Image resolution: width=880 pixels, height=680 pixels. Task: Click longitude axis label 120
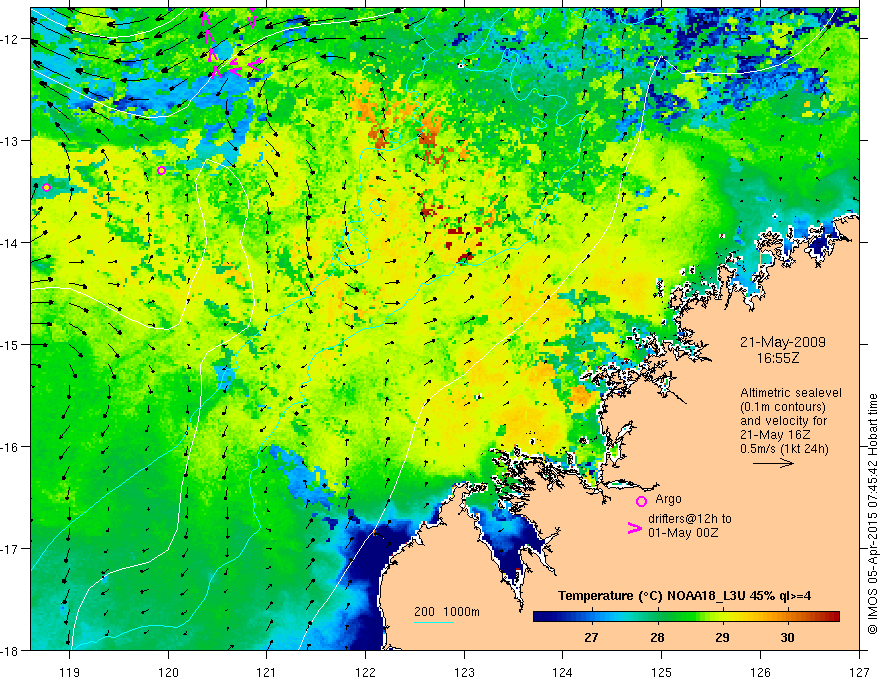tap(168, 672)
